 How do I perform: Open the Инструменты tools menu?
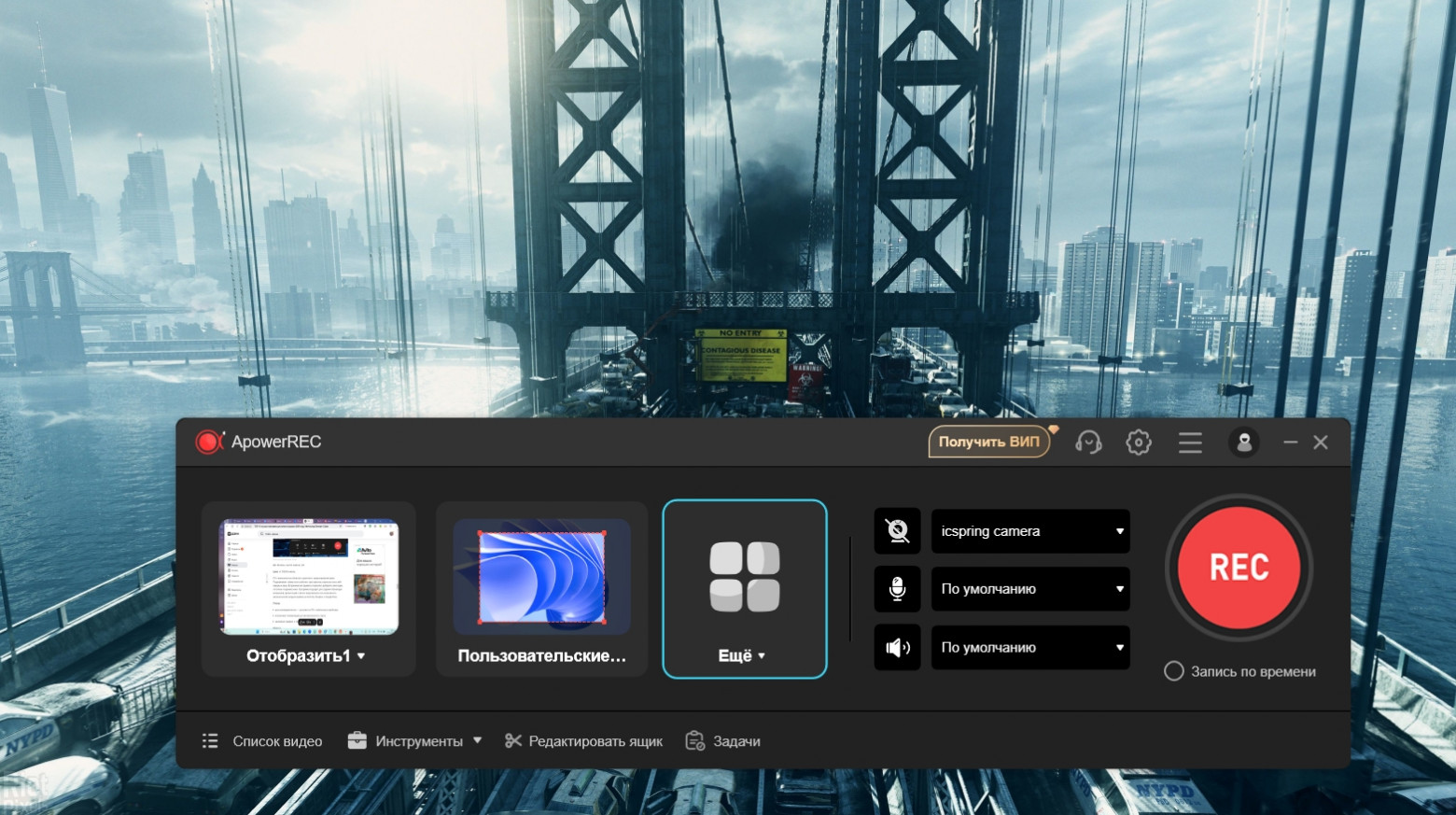414,741
